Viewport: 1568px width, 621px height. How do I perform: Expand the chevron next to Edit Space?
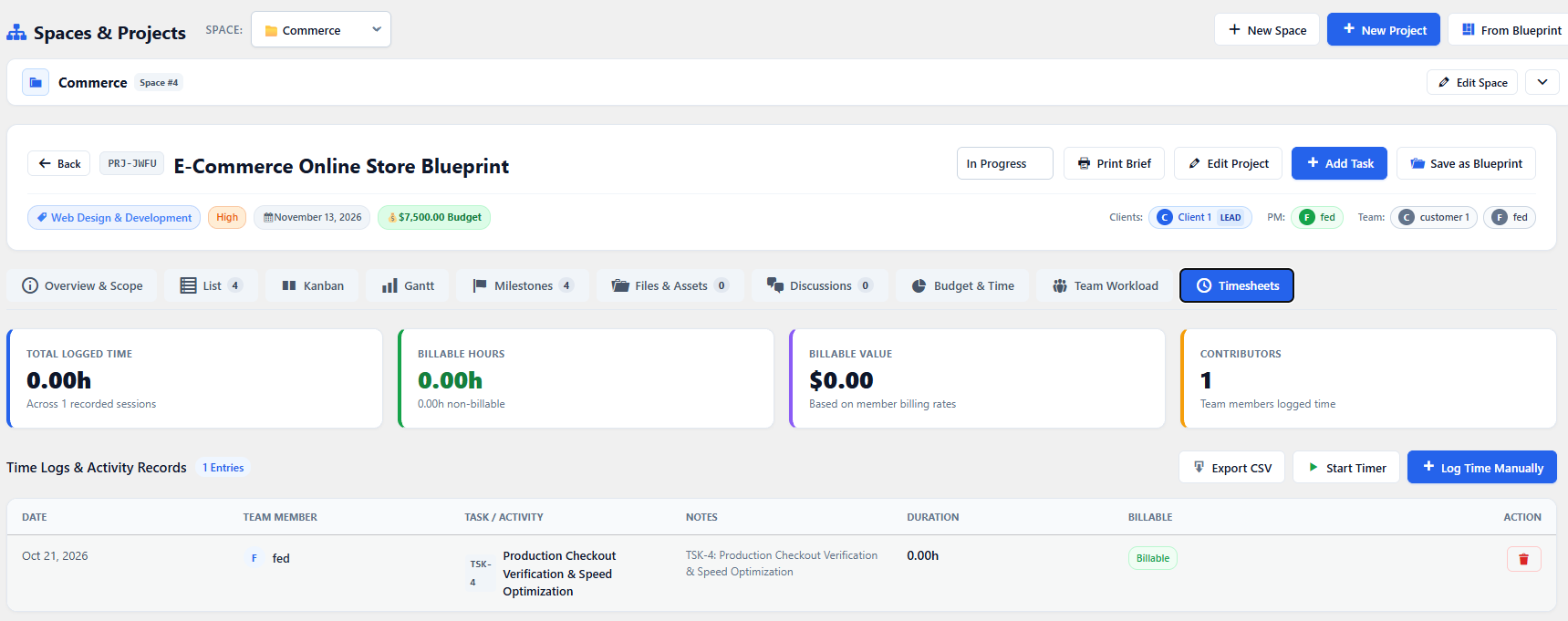[x=1542, y=82]
